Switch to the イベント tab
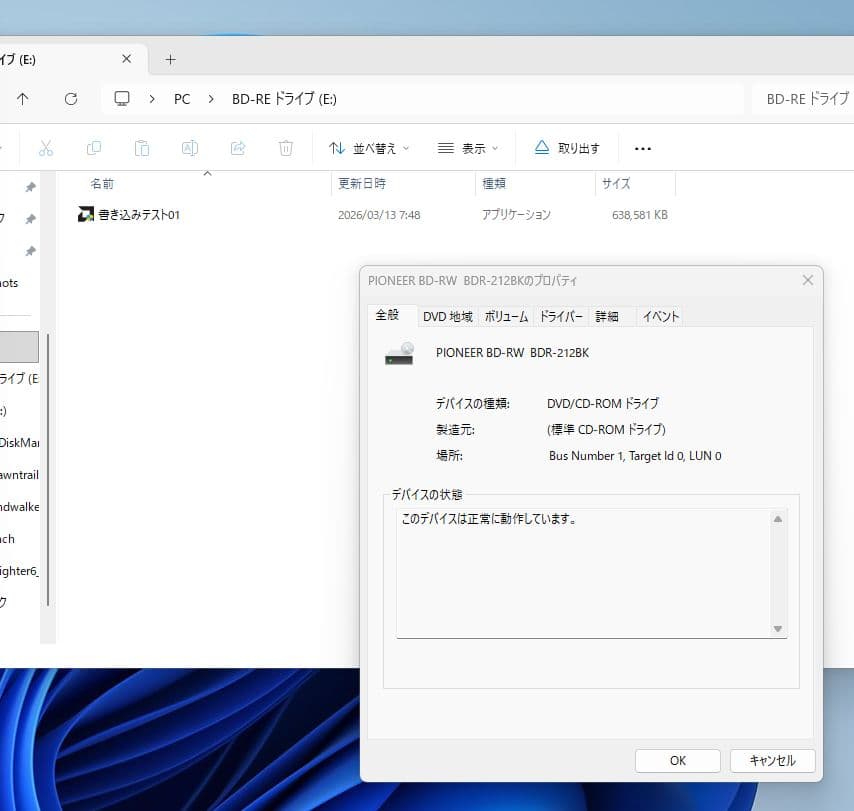Screen dimensions: 854x811 [661, 316]
